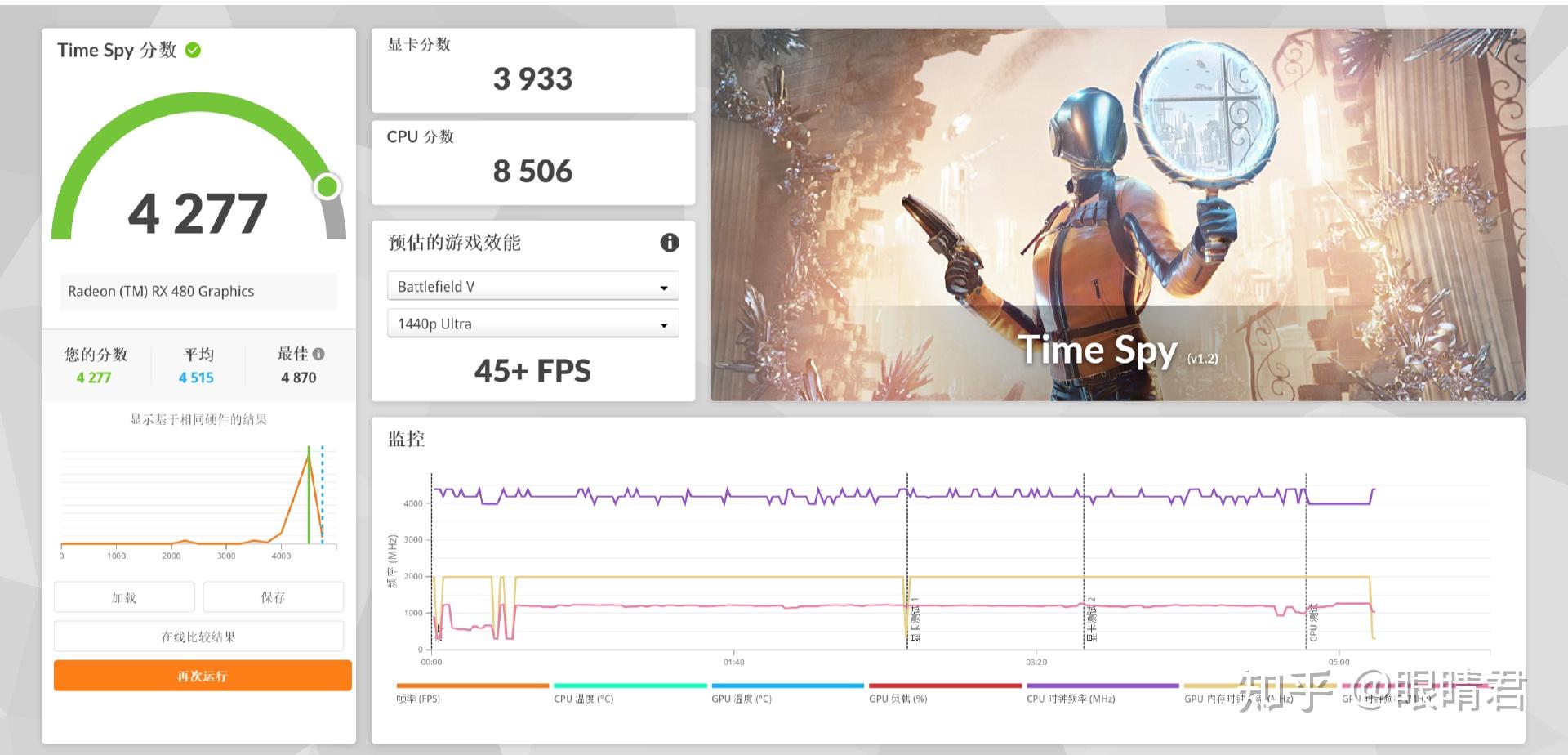Click the Time Spy (v1.2) preview image
Image resolution: width=1568 pixels, height=755 pixels.
1118,215
